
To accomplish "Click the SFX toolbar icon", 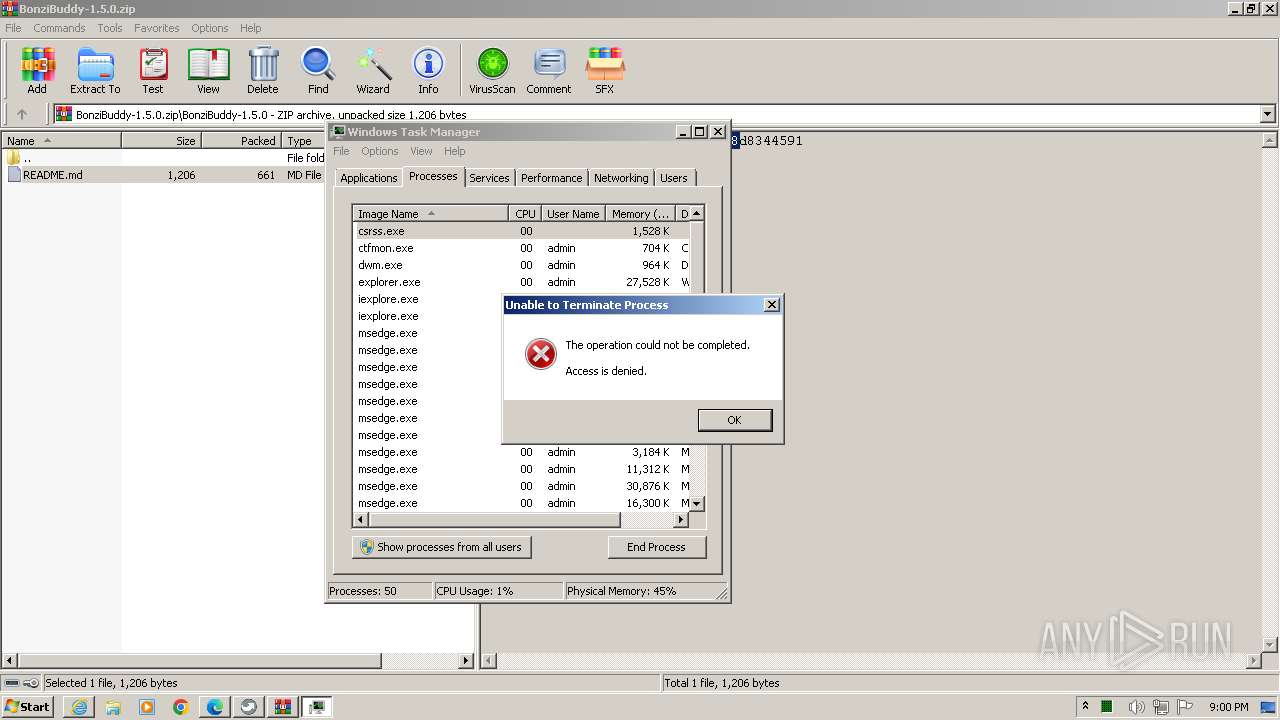I will [x=605, y=70].
